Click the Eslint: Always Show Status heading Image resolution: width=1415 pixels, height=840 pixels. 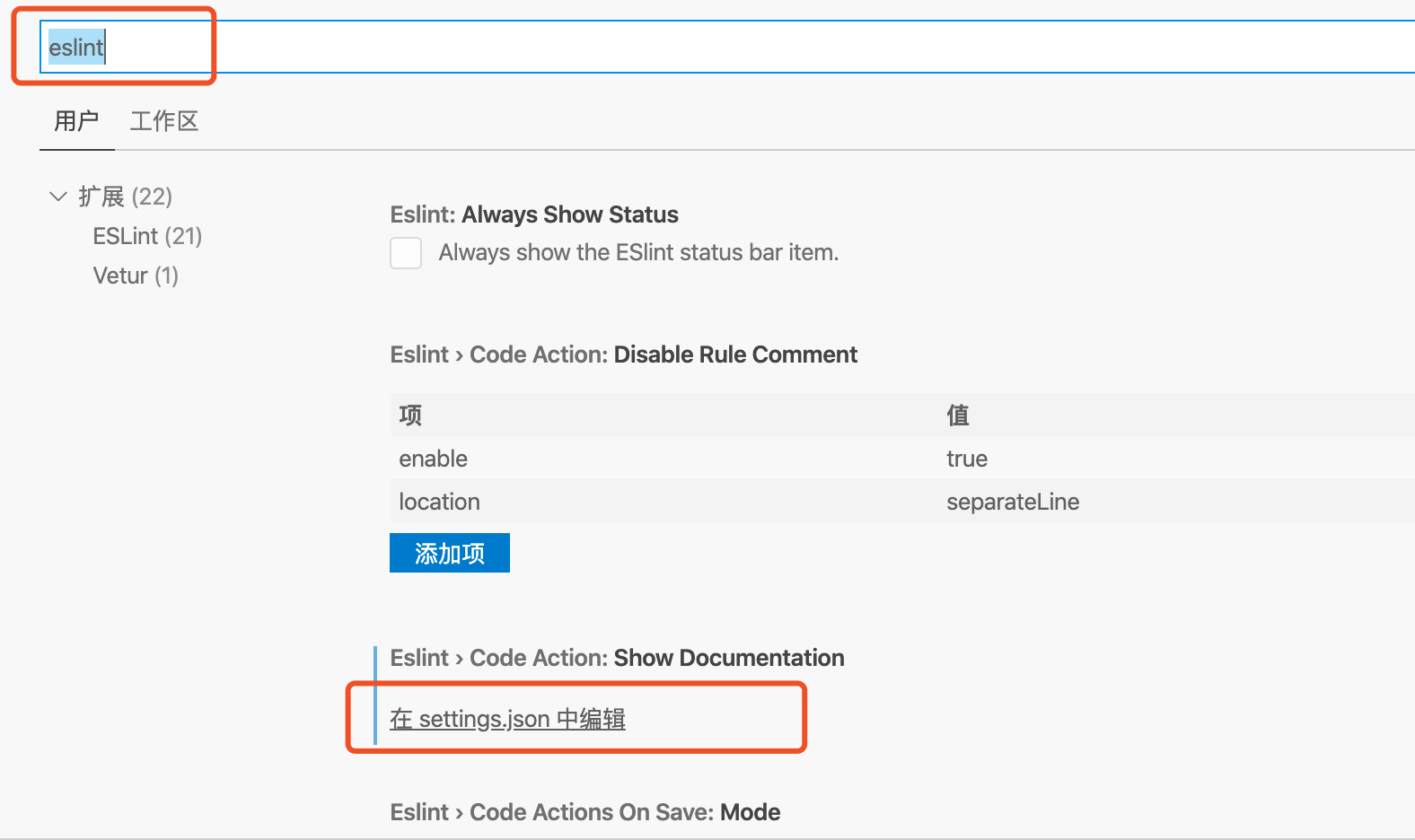tap(534, 214)
